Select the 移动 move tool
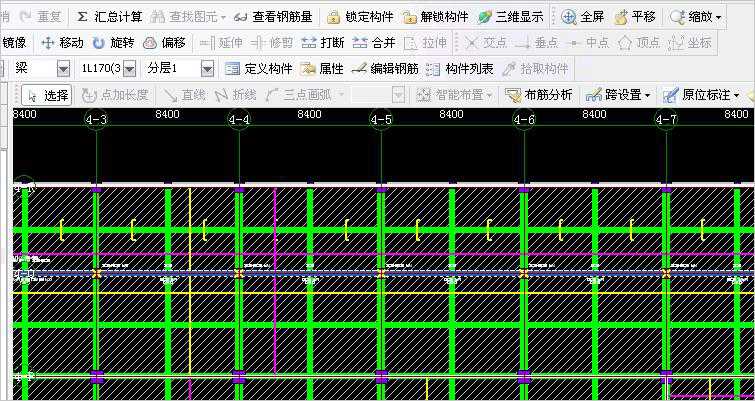This screenshot has height=401, width=755. tap(63, 43)
